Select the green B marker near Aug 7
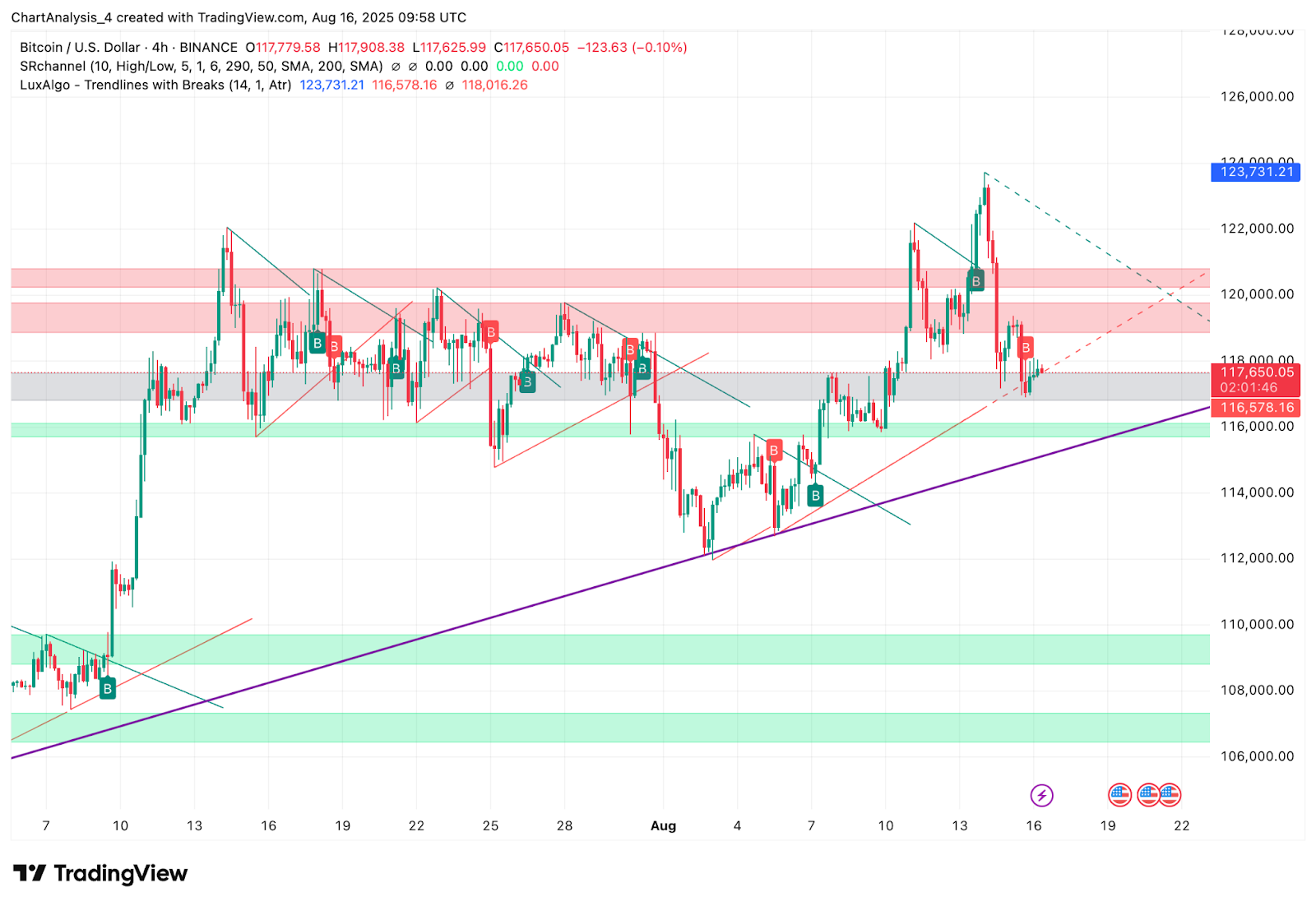This screenshot has width=1316, height=906. pos(815,495)
